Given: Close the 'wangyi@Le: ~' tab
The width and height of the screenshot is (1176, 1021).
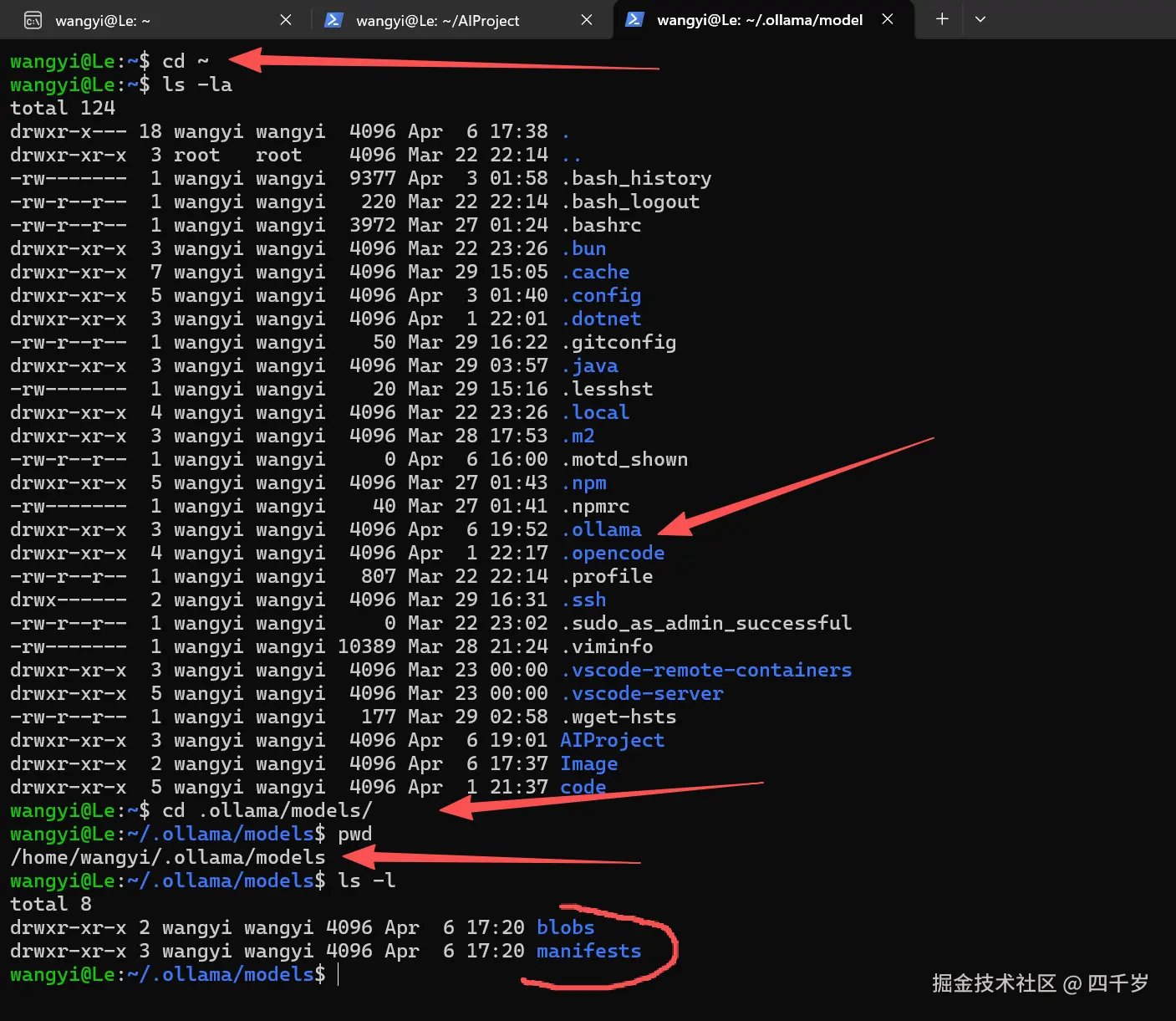Looking at the screenshot, I should [286, 20].
